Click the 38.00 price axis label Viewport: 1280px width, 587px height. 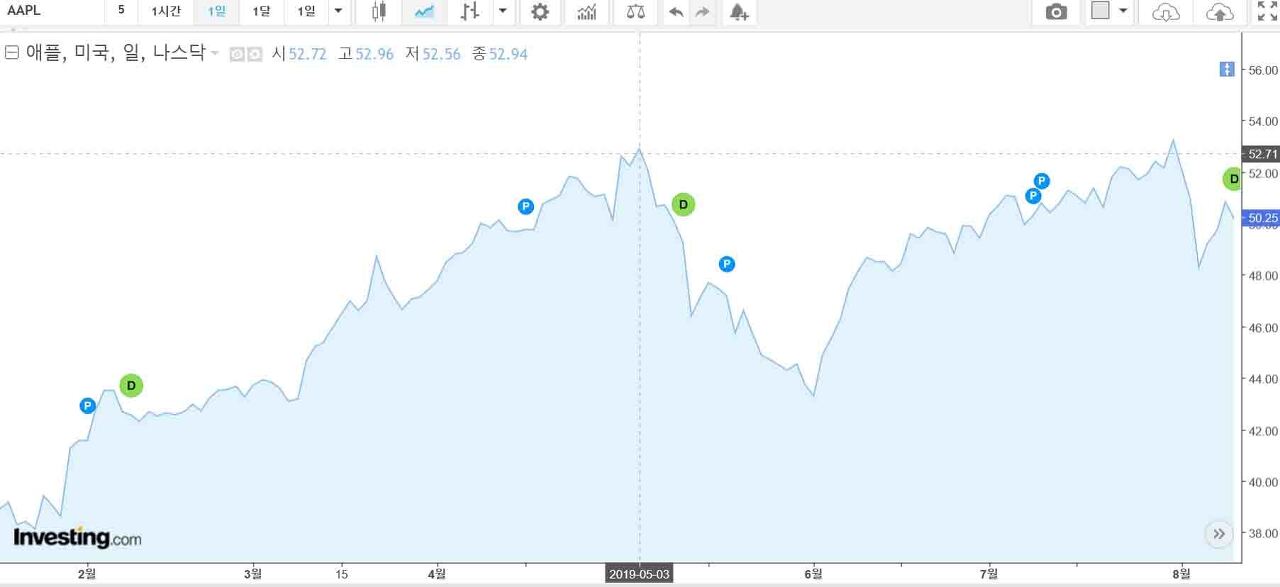click(1263, 533)
